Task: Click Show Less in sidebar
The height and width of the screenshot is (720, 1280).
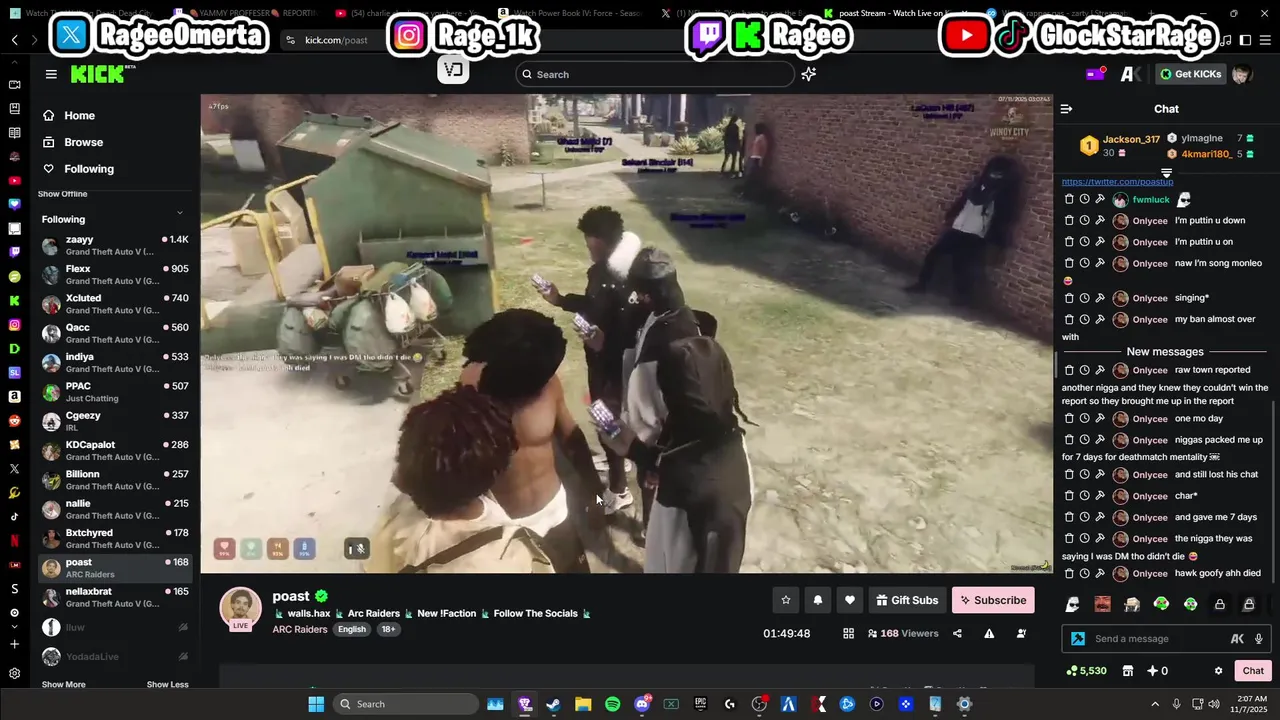Action: click(x=167, y=685)
